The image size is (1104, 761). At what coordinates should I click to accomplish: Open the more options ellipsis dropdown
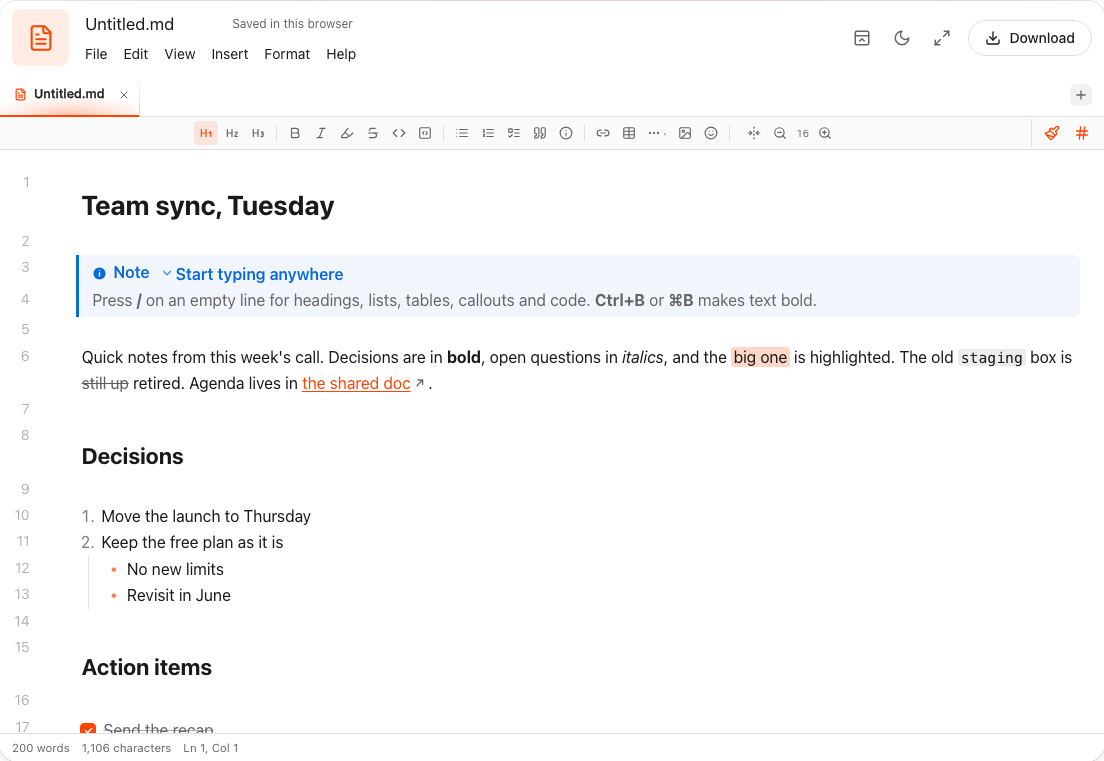click(657, 133)
